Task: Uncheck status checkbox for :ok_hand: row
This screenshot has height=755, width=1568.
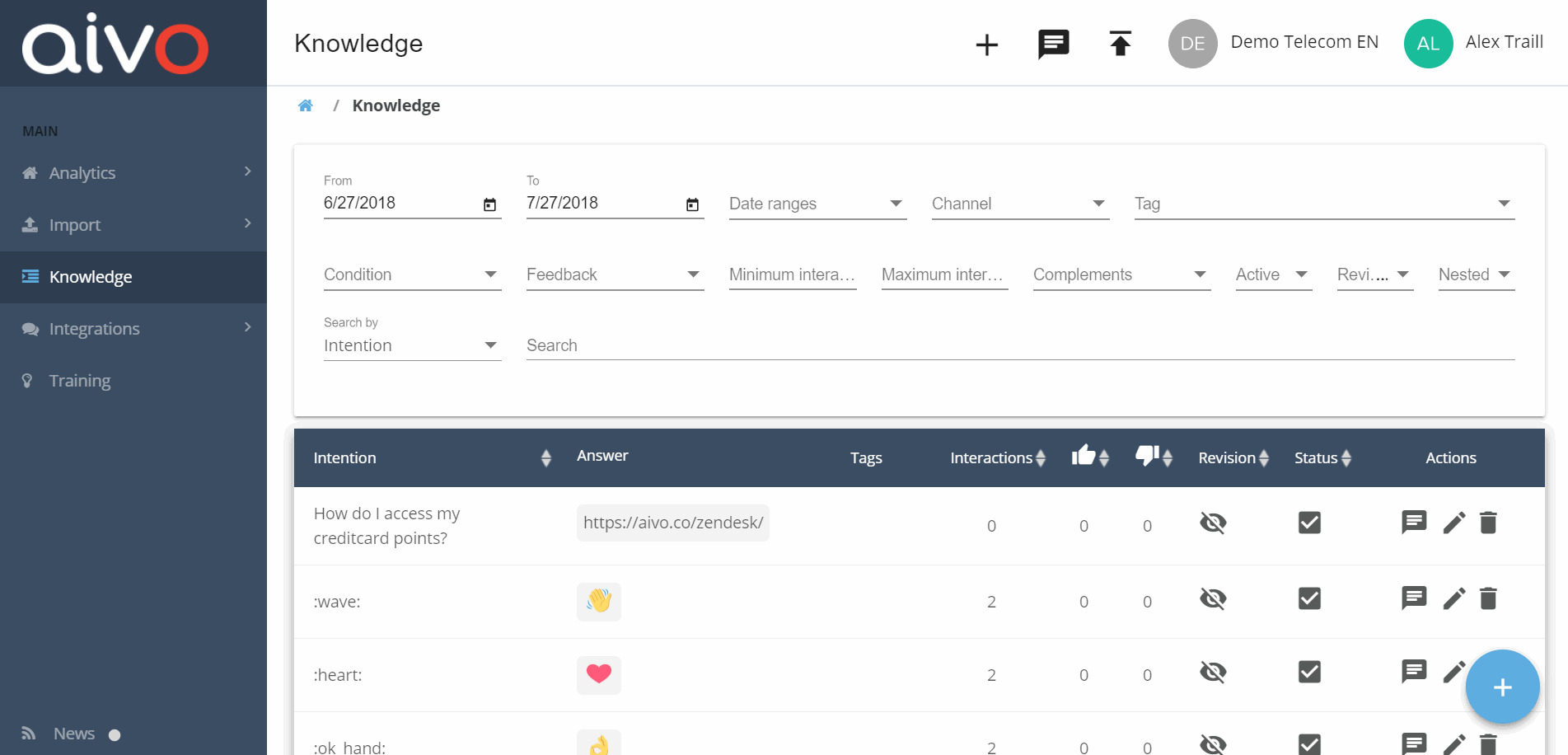Action: pyautogui.click(x=1309, y=744)
